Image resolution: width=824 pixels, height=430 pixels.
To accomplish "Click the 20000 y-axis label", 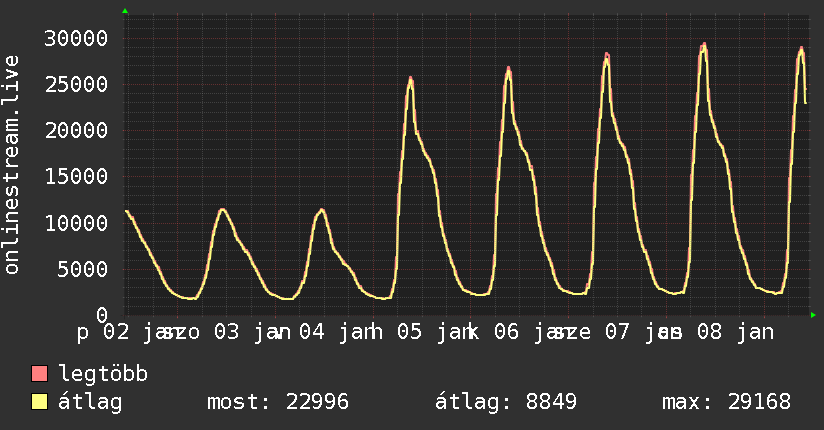I will 76,131.
